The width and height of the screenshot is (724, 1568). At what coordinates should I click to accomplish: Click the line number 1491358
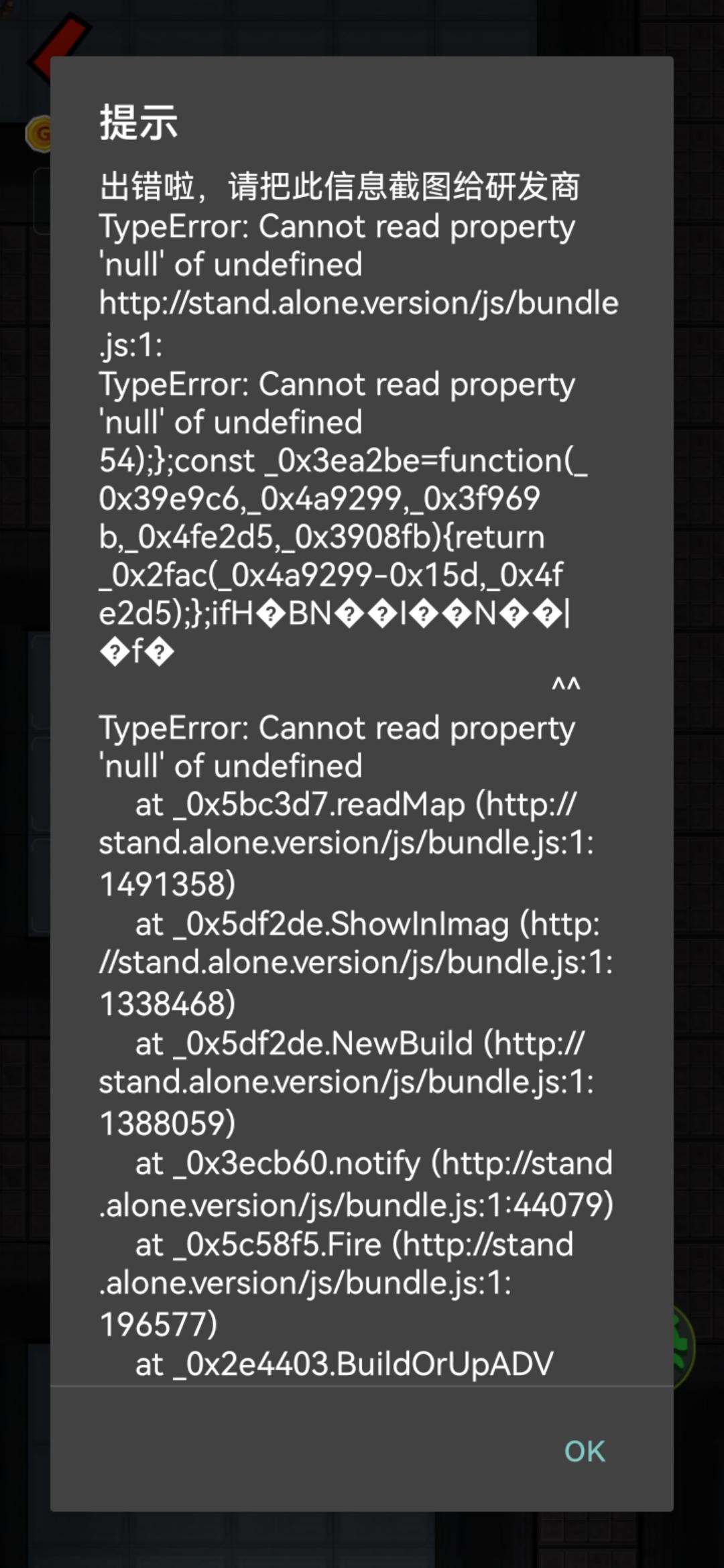point(168,885)
